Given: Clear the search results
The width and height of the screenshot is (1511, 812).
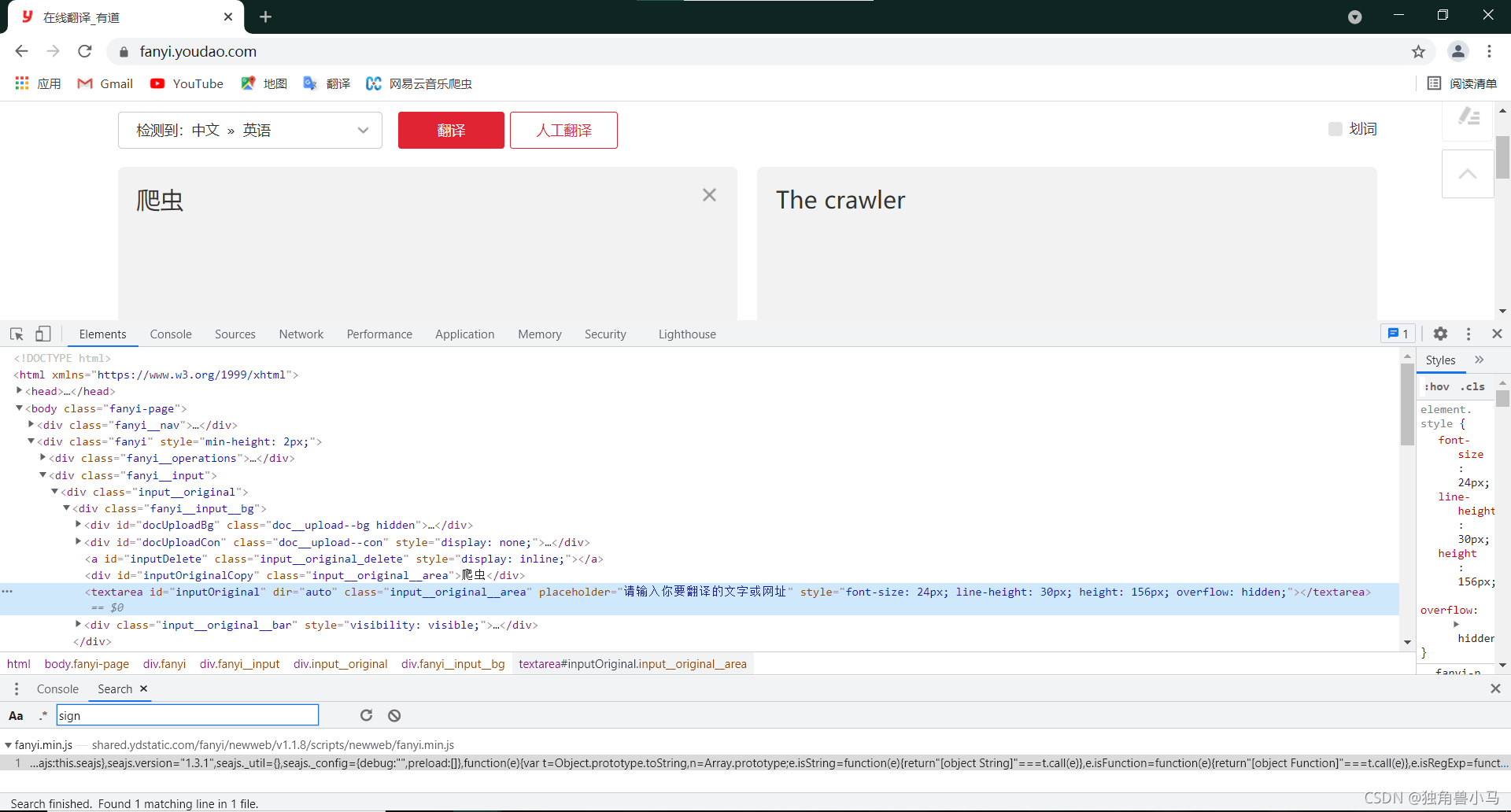Looking at the screenshot, I should coord(394,715).
